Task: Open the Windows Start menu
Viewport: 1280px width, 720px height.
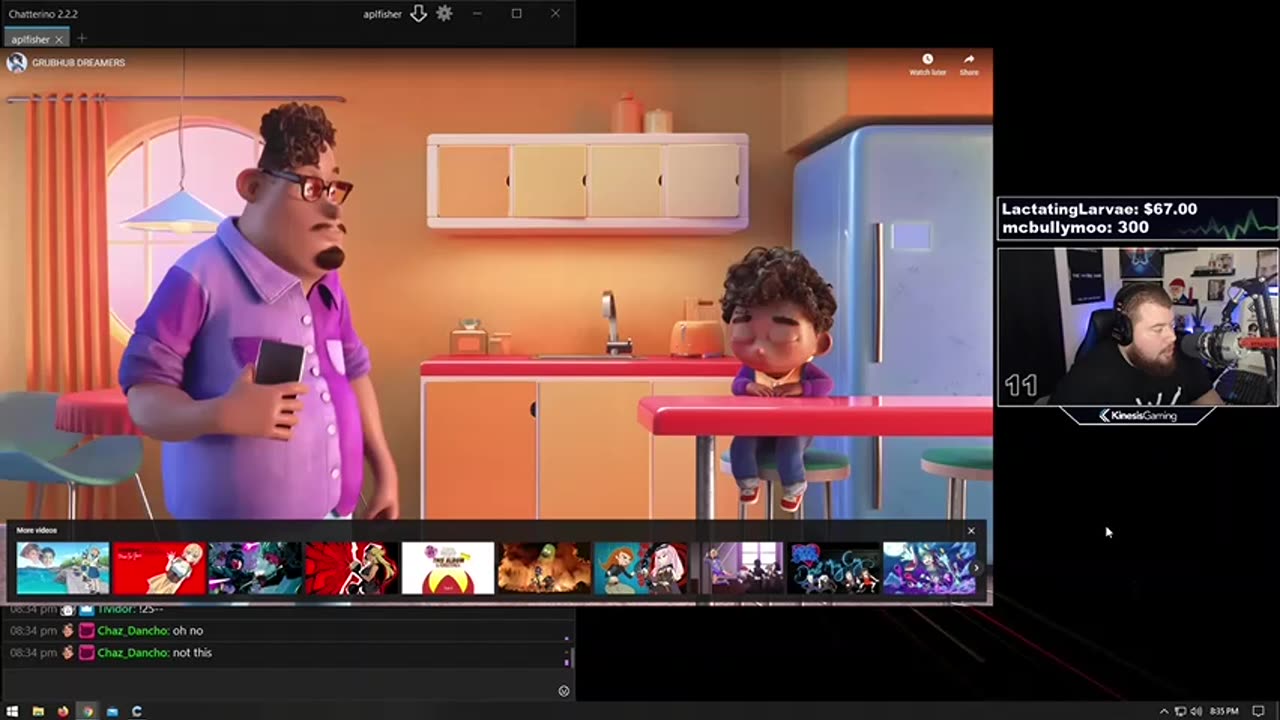Action: click(x=13, y=711)
